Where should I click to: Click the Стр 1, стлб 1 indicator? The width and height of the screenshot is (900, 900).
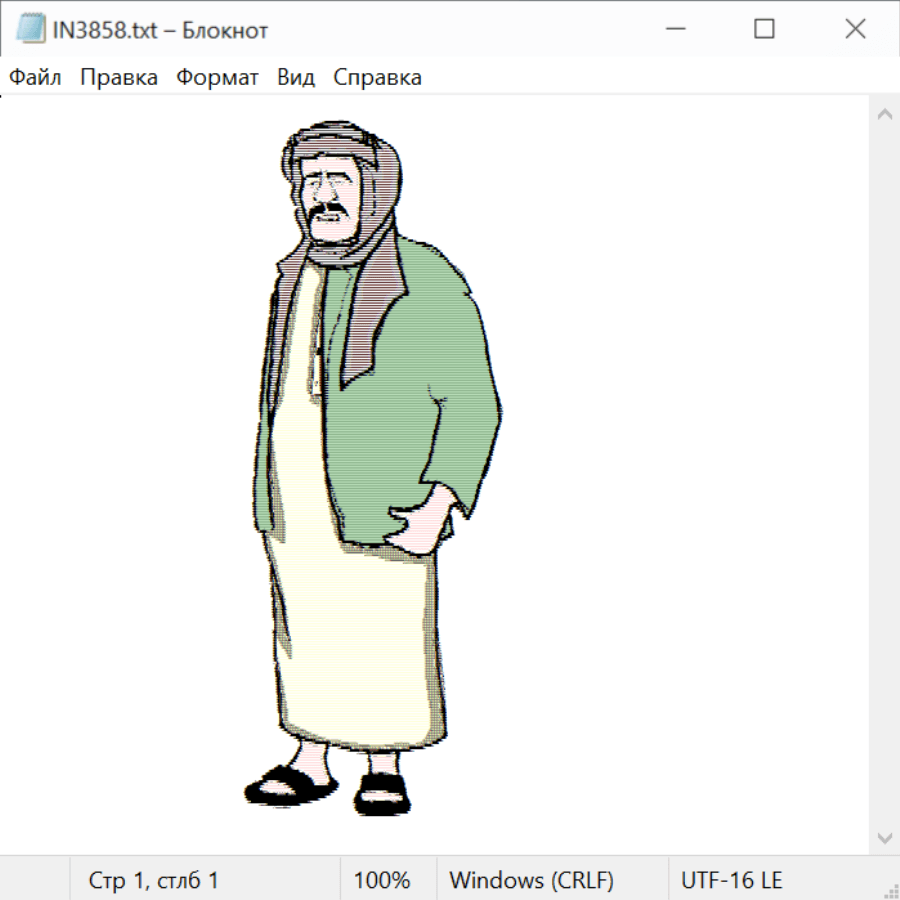[154, 881]
